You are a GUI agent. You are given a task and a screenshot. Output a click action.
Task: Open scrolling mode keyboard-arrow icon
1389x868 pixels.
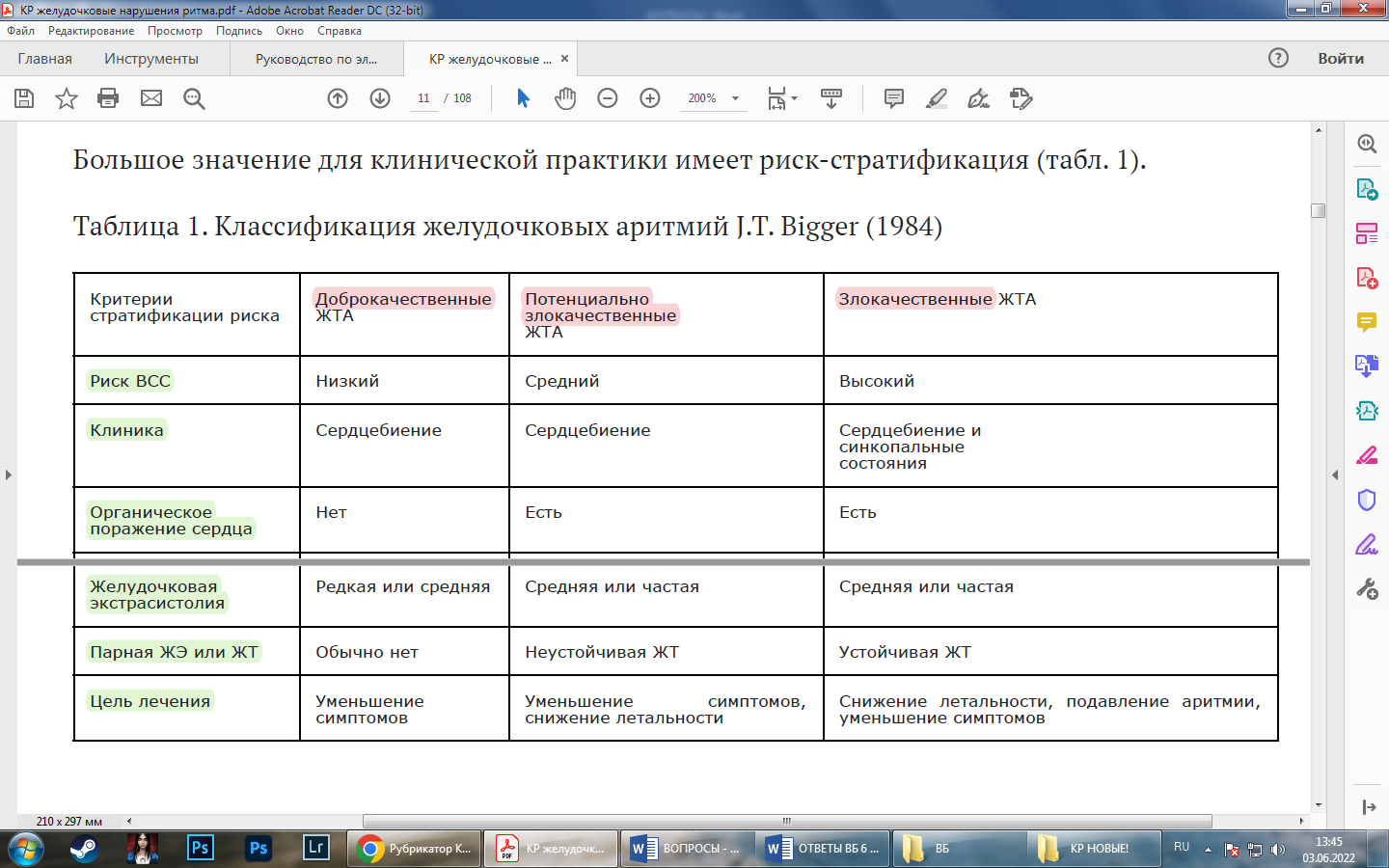(x=831, y=98)
